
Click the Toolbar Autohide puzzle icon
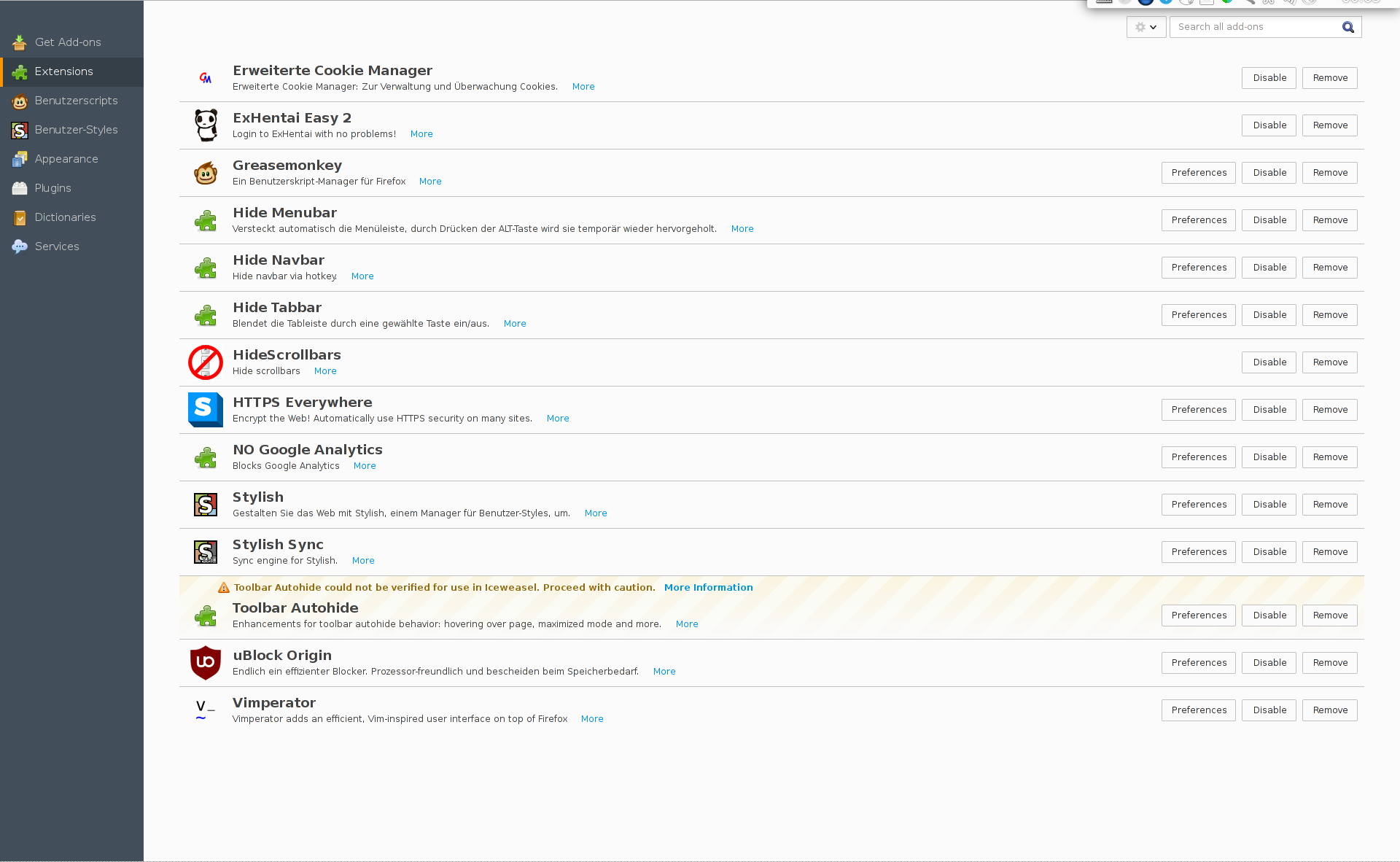click(x=206, y=616)
